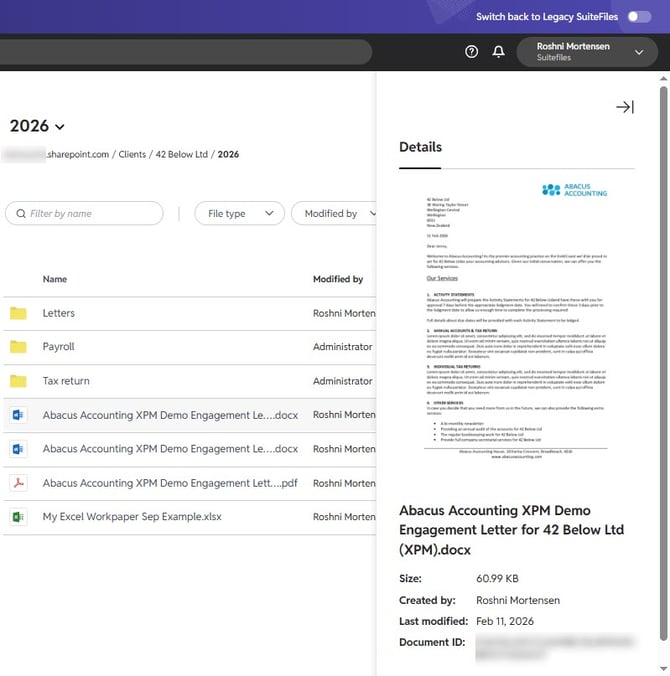Open the help question mark icon
This screenshot has width=670, height=676.
click(471, 52)
